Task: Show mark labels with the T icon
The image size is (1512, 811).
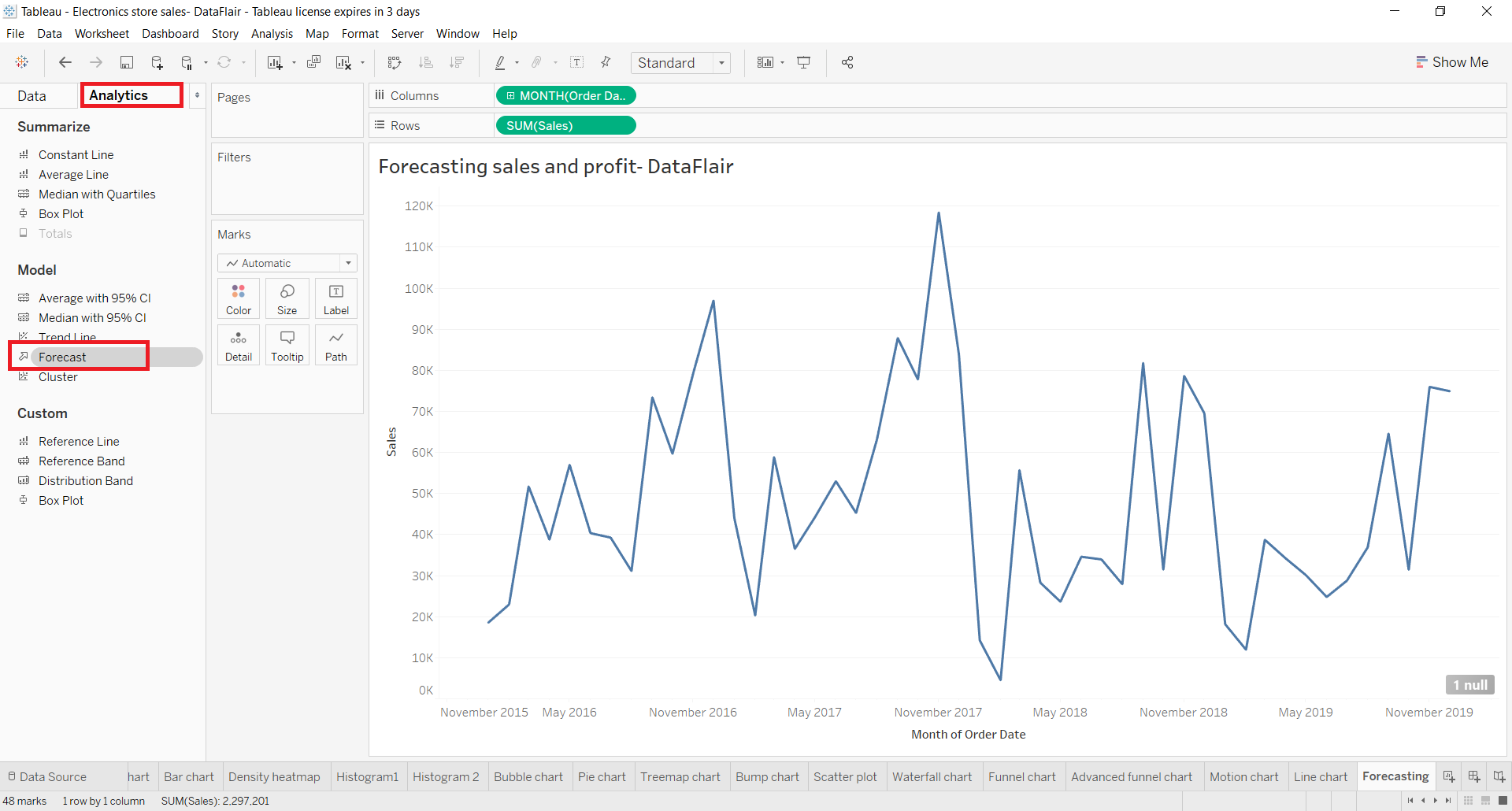Action: pos(577,62)
